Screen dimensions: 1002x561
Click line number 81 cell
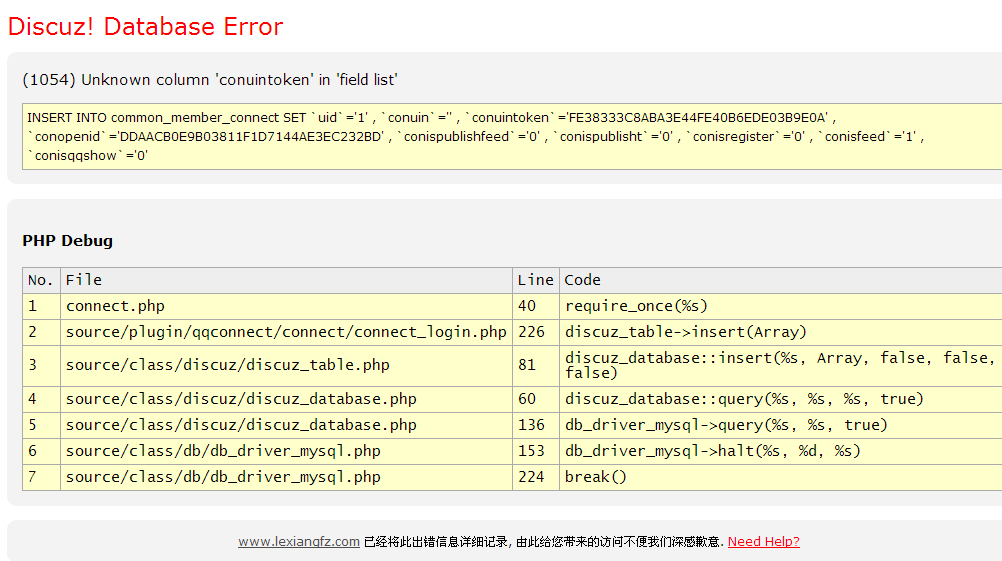click(x=536, y=366)
